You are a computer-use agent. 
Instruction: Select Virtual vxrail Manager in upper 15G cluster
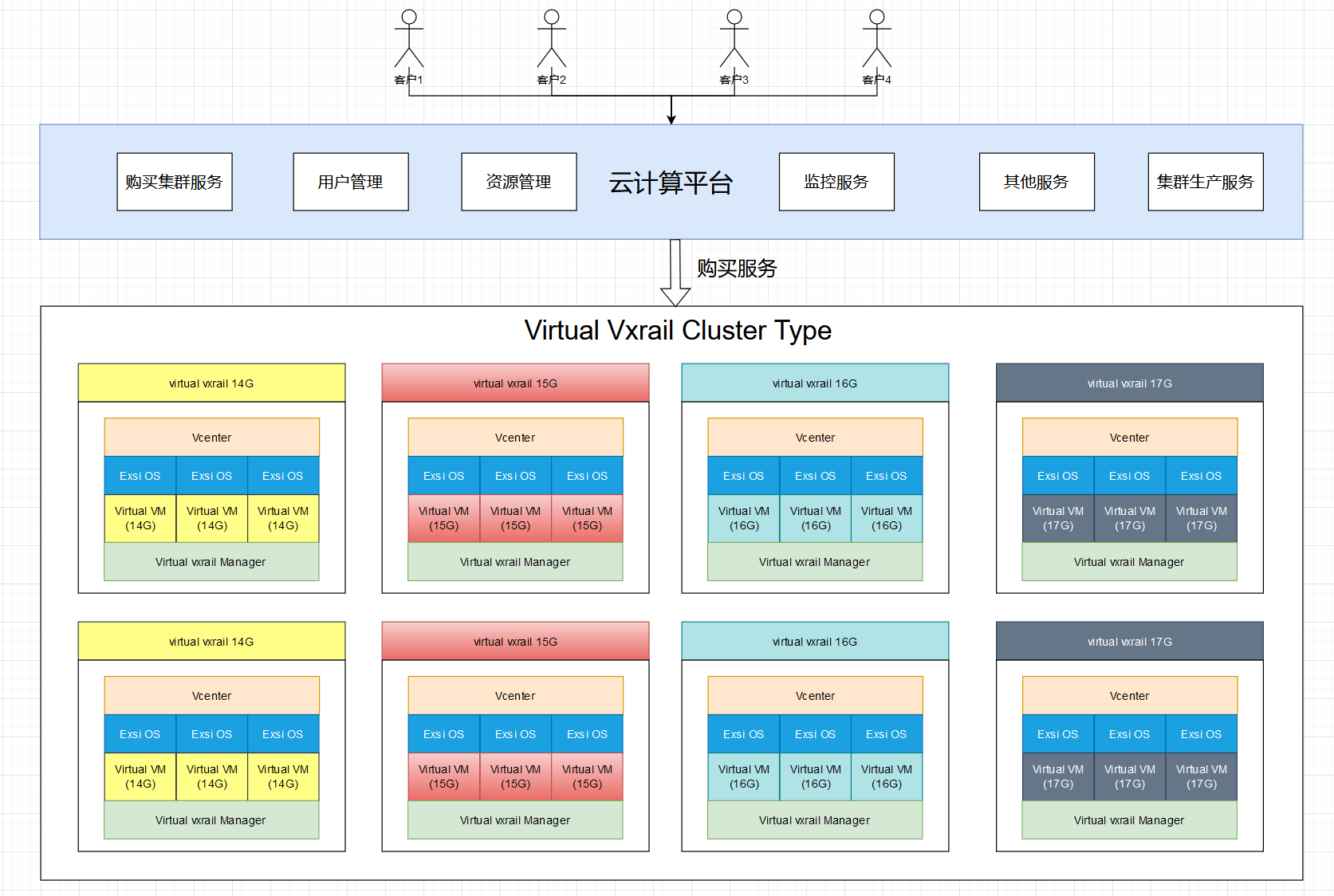(515, 561)
